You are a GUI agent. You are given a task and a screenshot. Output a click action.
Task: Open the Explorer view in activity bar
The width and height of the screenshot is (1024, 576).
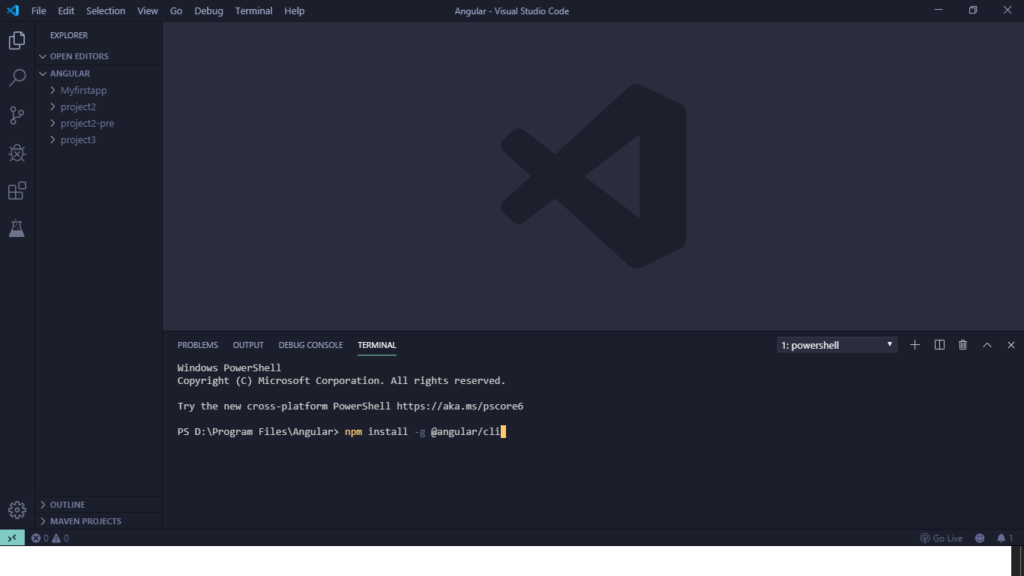point(17,40)
